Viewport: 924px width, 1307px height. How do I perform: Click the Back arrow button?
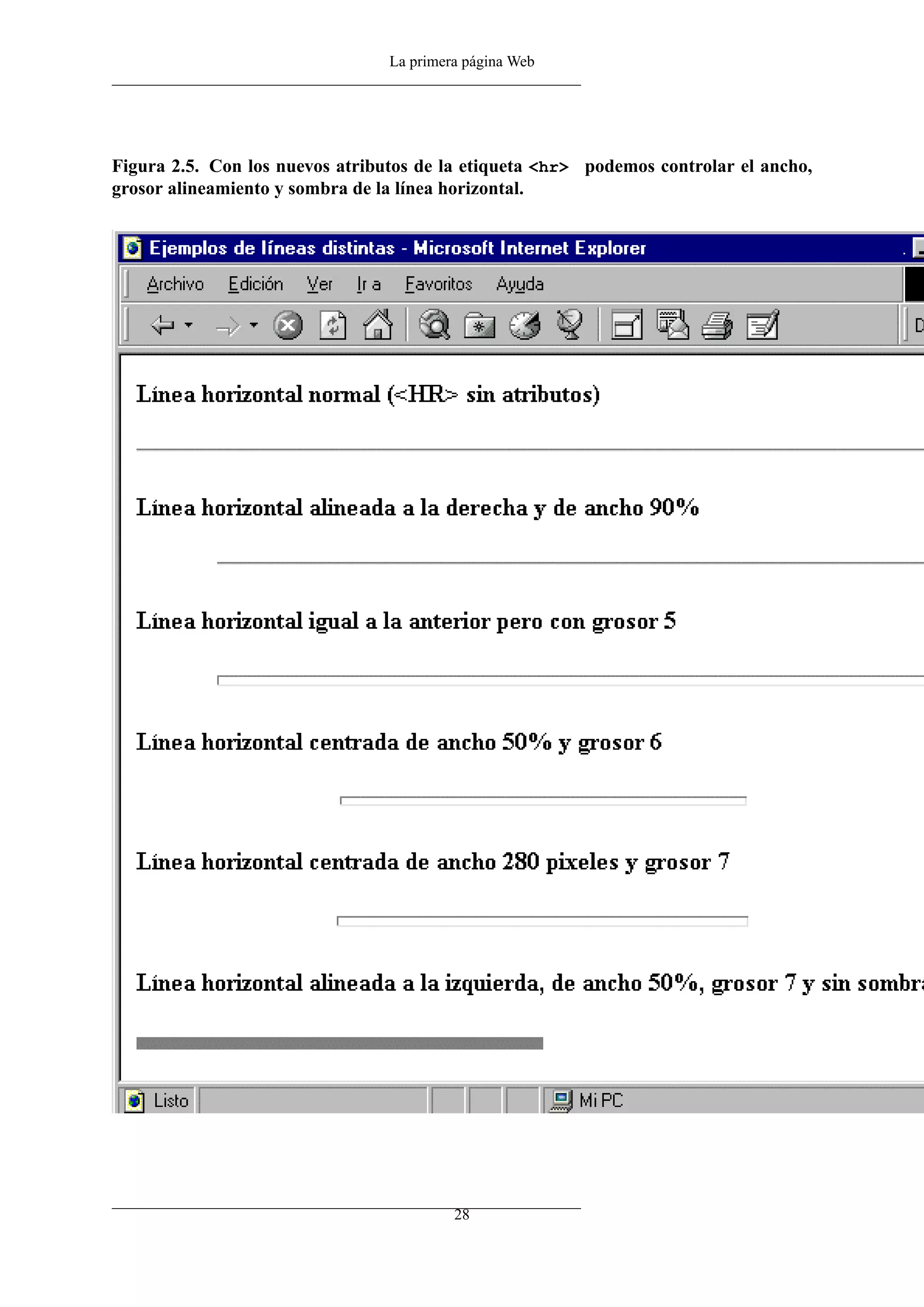pyautogui.click(x=163, y=325)
